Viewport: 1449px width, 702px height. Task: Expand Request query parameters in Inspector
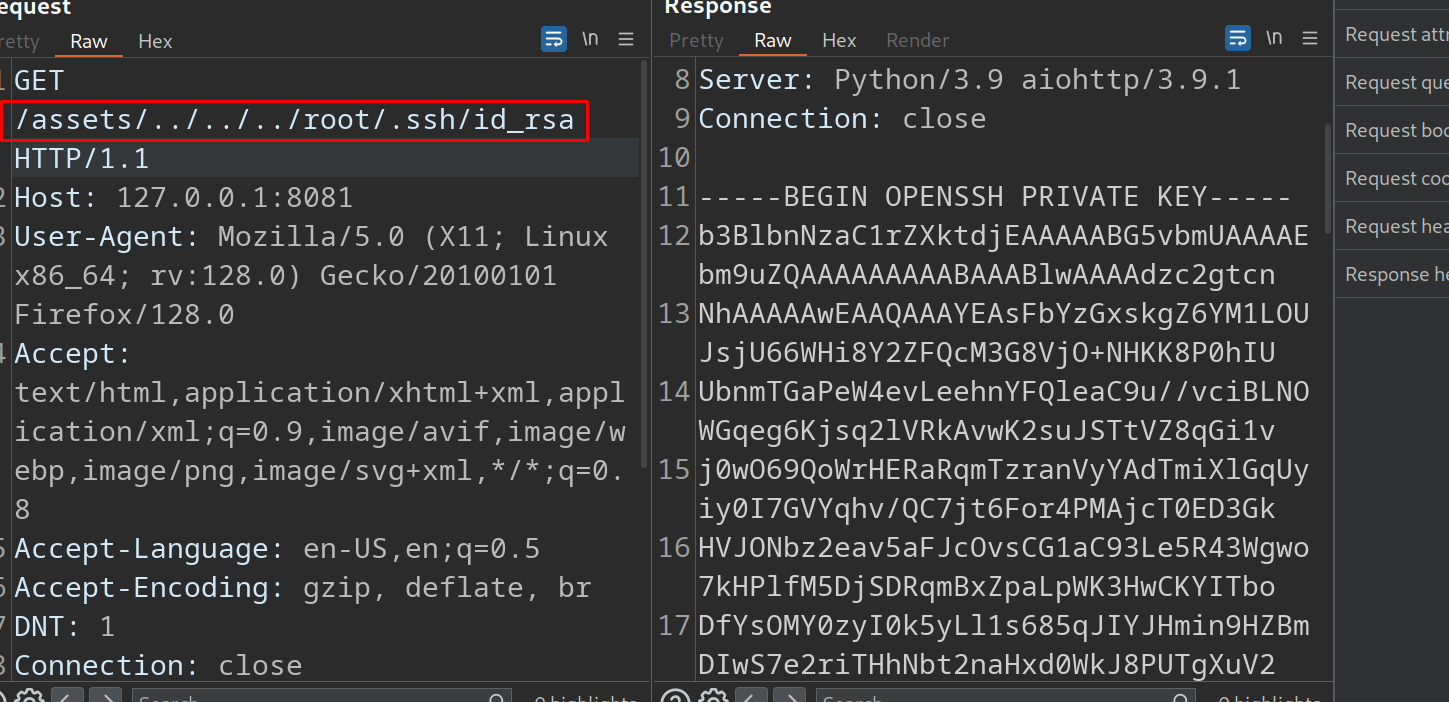(1393, 82)
